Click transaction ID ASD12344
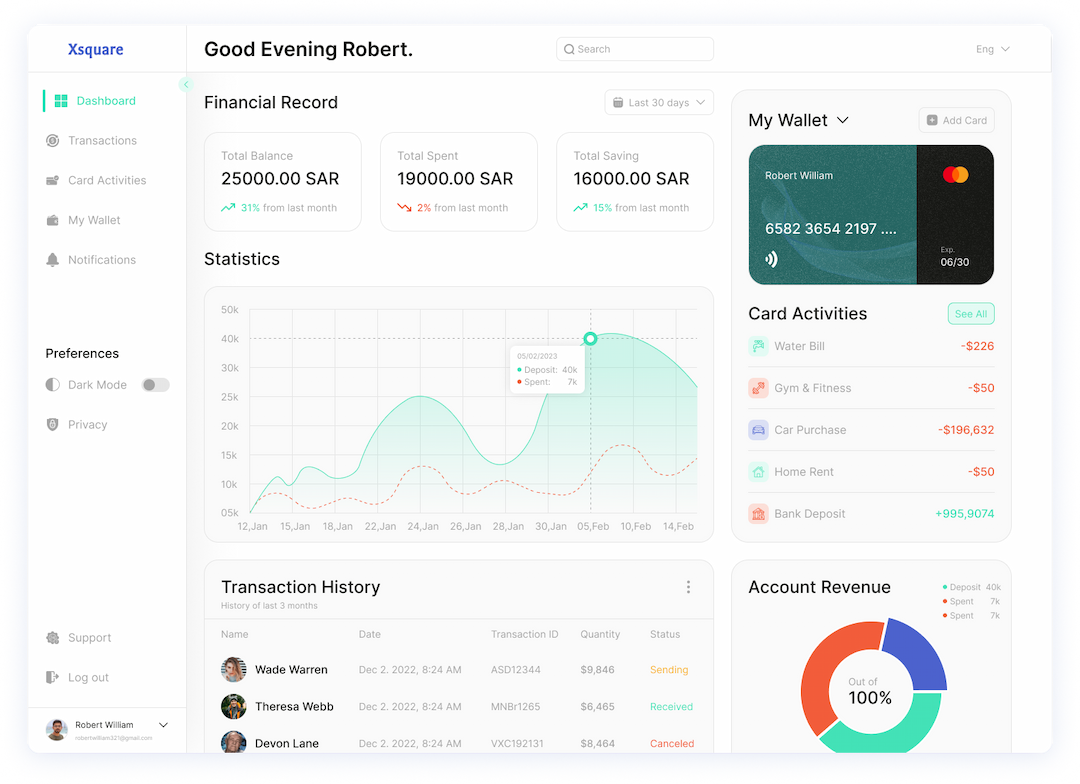This screenshot has height=784, width=1080. click(x=515, y=670)
